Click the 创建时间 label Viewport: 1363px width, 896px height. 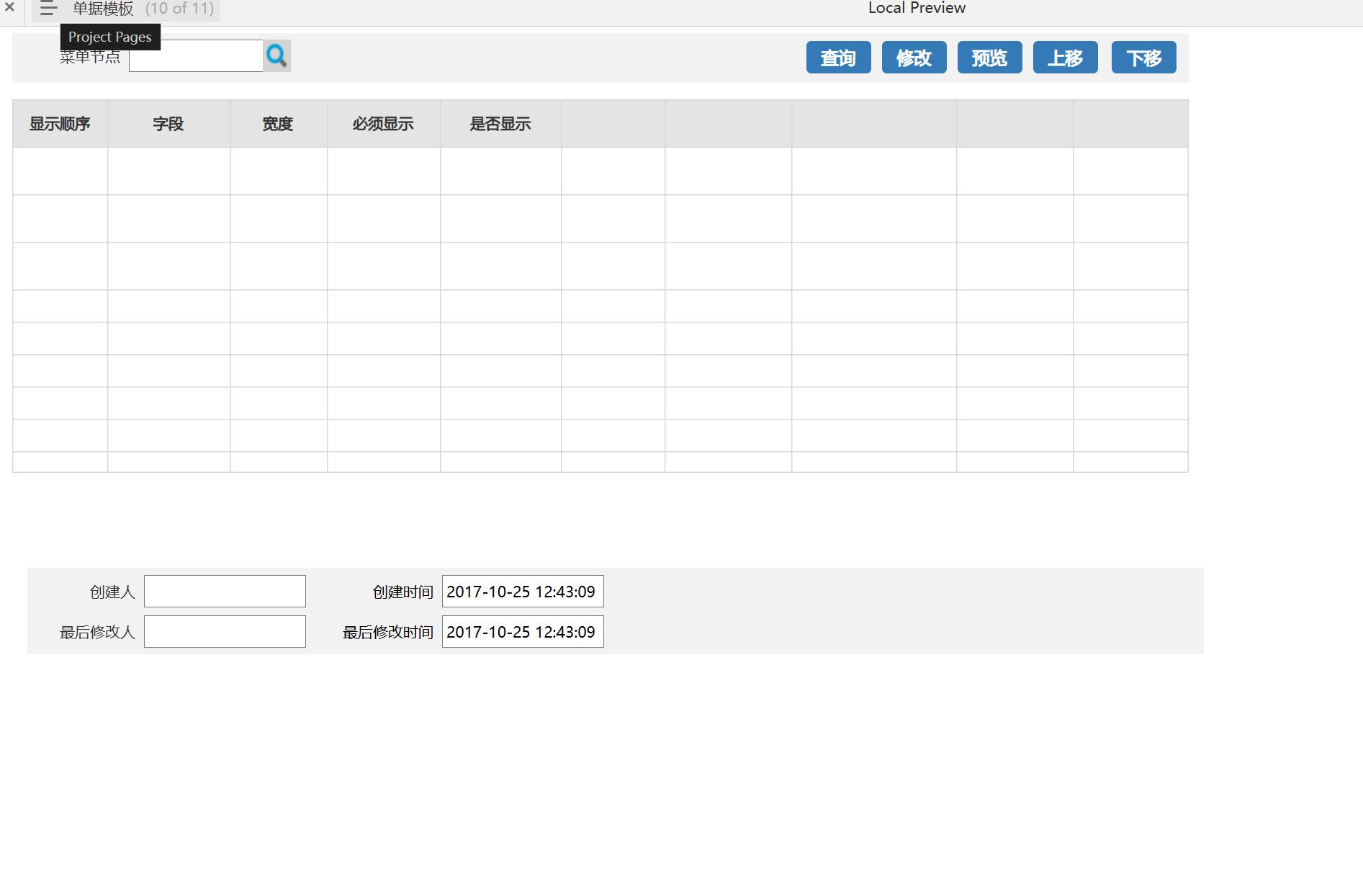coord(402,592)
